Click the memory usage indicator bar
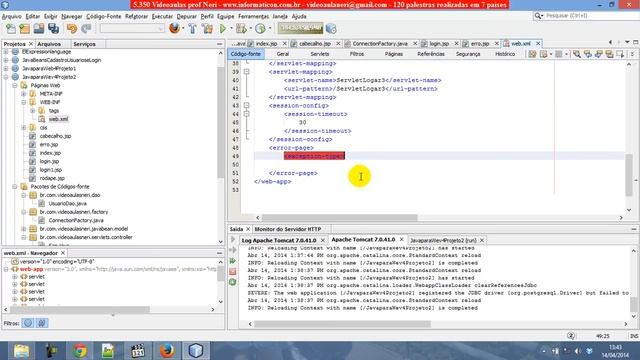640x360 pixels. tap(300, 28)
